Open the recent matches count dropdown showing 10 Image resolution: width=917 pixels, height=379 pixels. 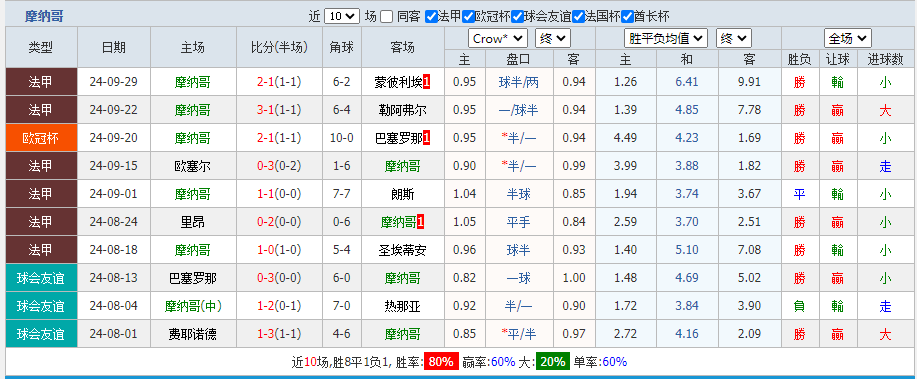pos(342,16)
